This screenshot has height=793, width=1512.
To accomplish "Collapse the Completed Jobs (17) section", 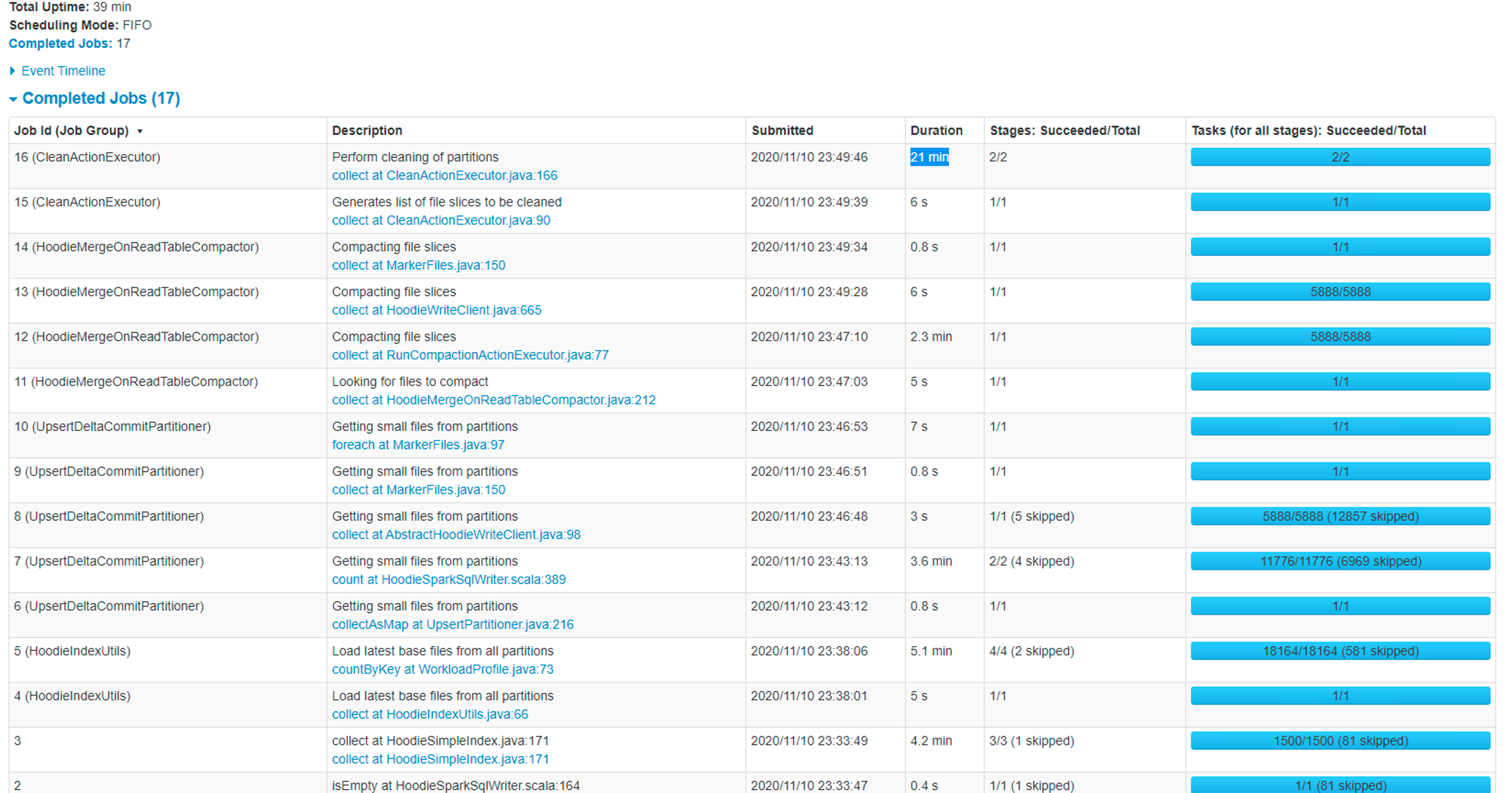I will [100, 98].
